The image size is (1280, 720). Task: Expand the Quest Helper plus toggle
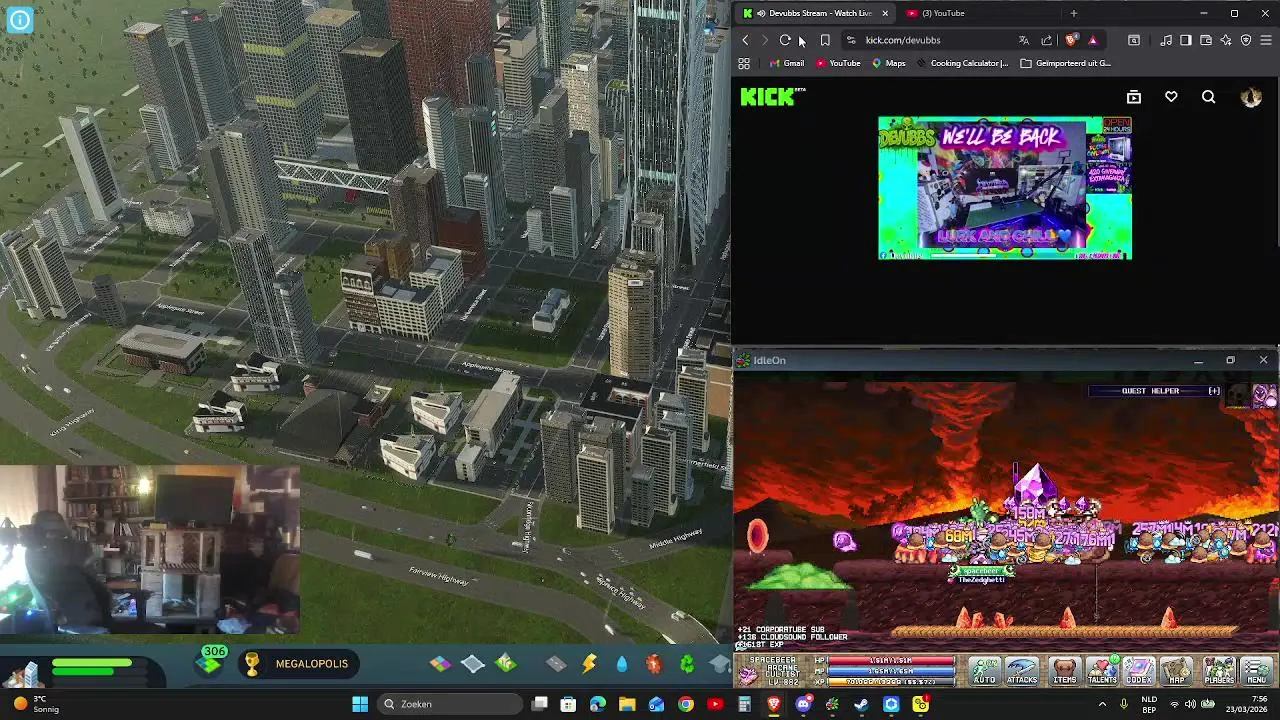pos(1214,391)
